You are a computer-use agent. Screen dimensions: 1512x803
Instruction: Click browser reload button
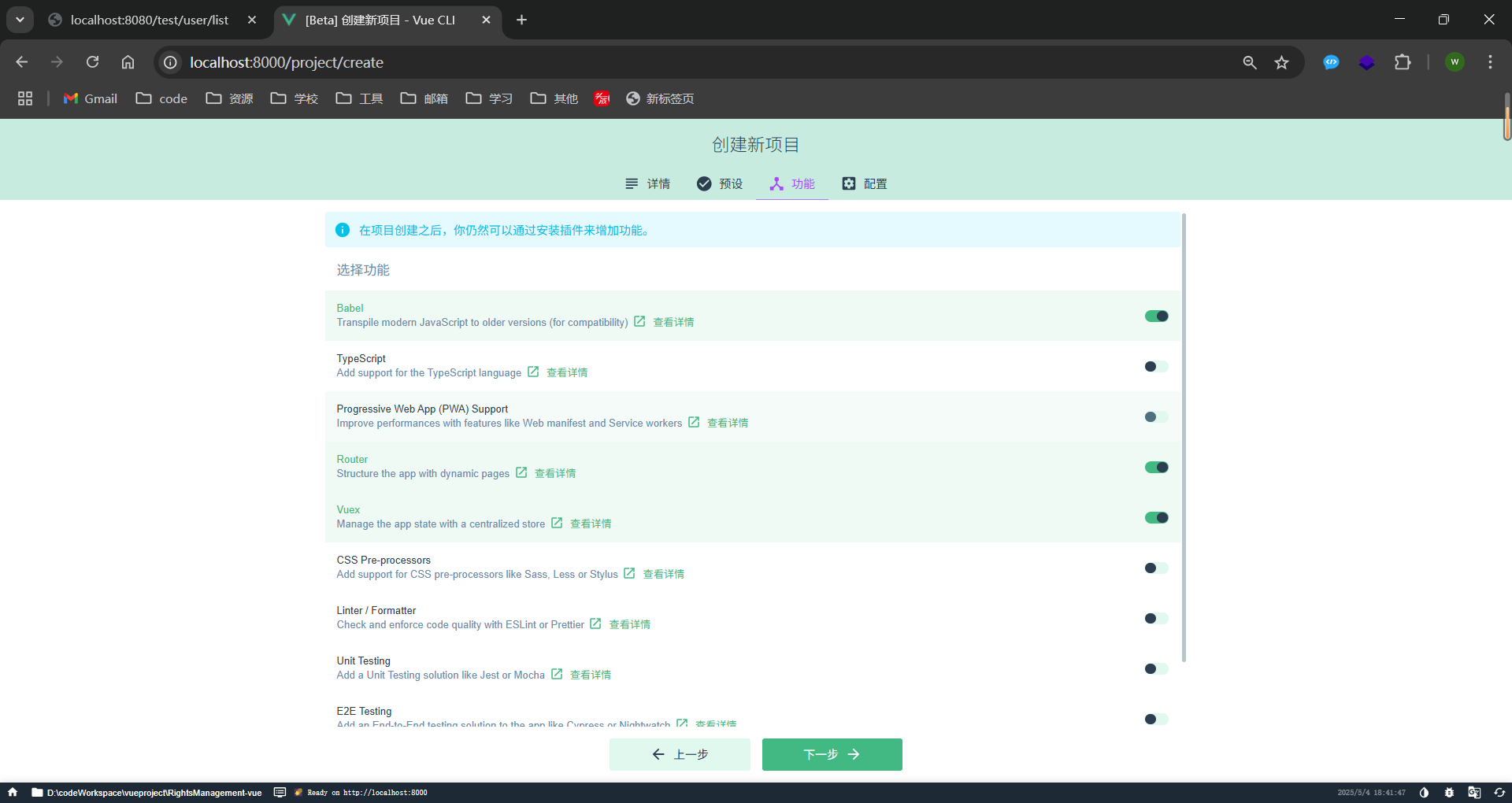click(92, 62)
